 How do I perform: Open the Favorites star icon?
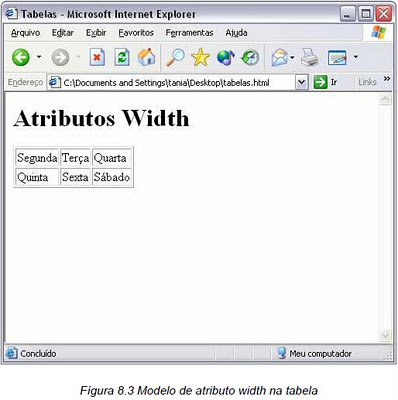(x=201, y=57)
